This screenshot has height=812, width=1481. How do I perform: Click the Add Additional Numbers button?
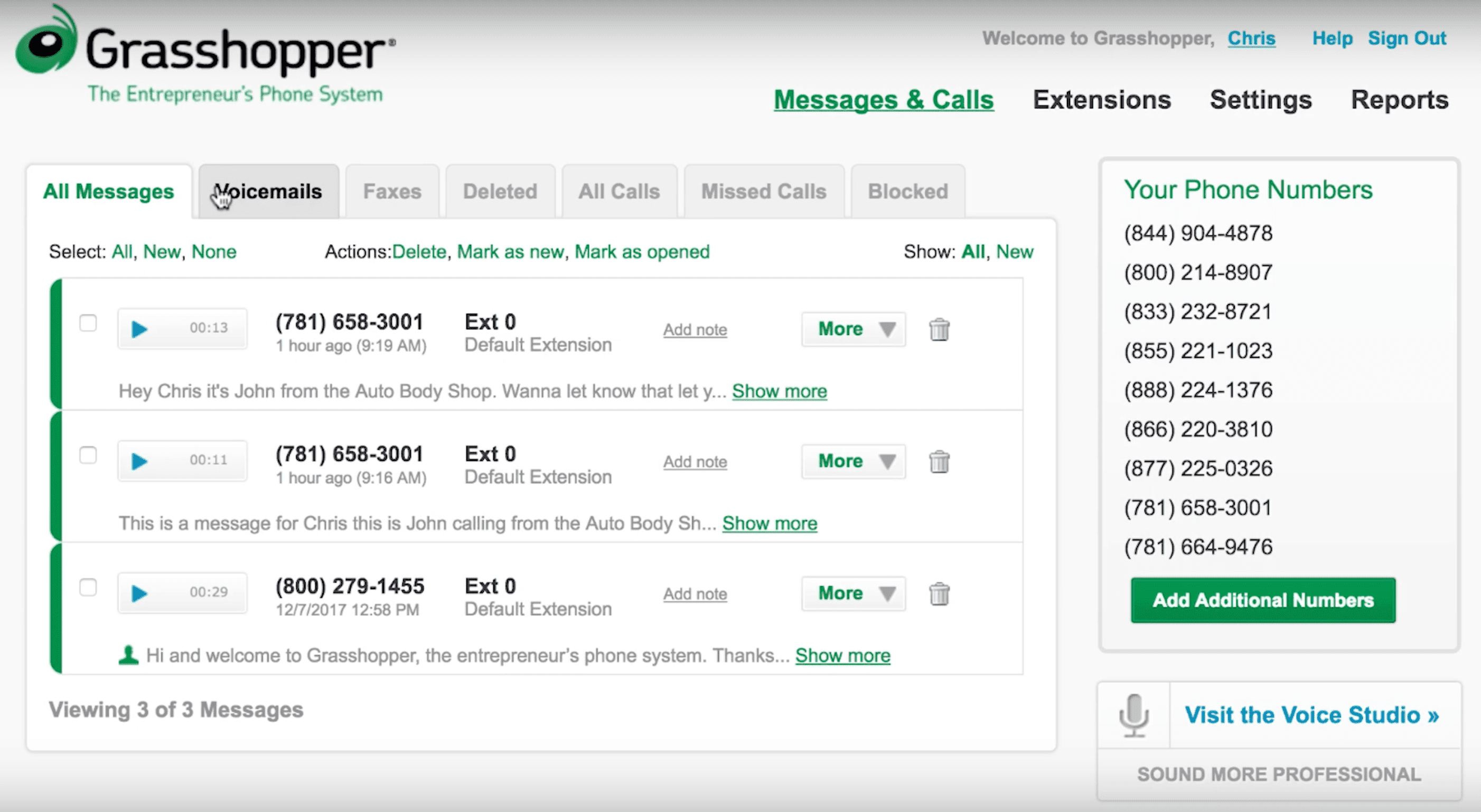click(x=1262, y=600)
